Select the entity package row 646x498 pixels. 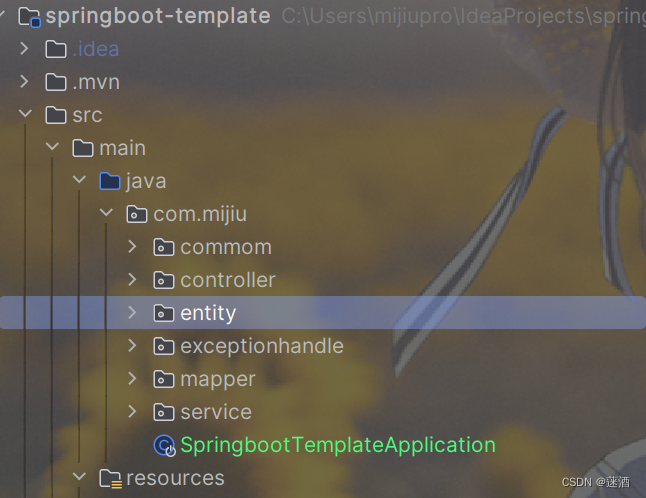pyautogui.click(x=323, y=312)
